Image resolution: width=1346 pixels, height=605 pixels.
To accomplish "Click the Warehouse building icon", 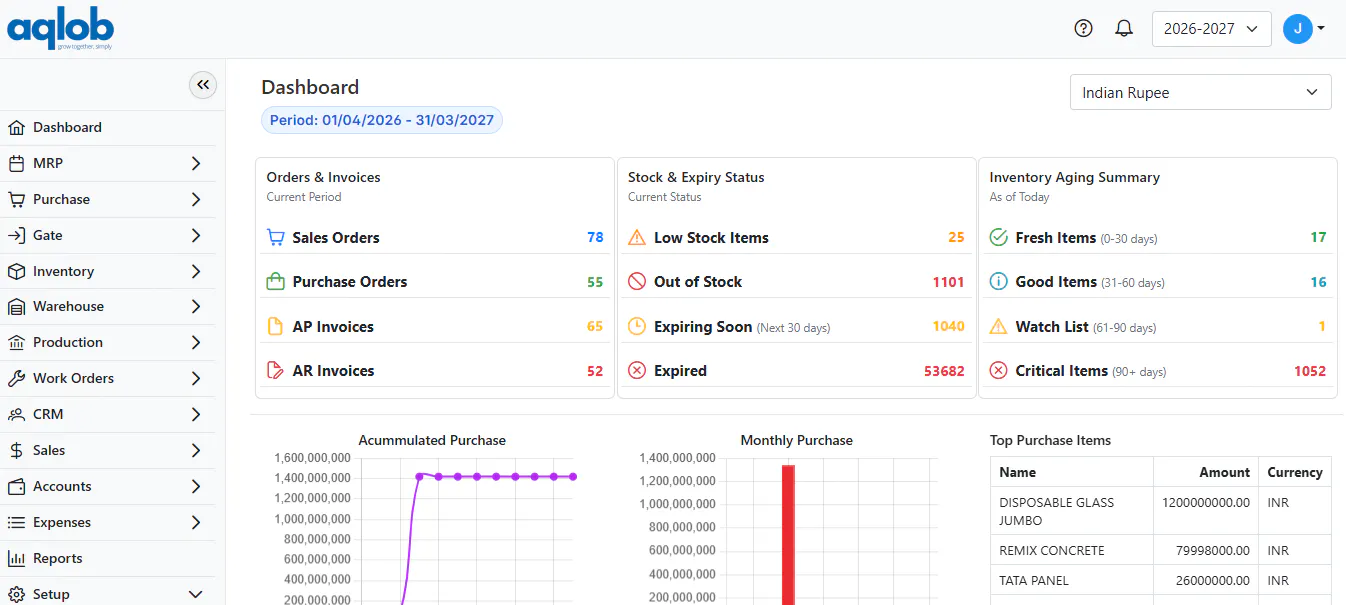I will (16, 306).
